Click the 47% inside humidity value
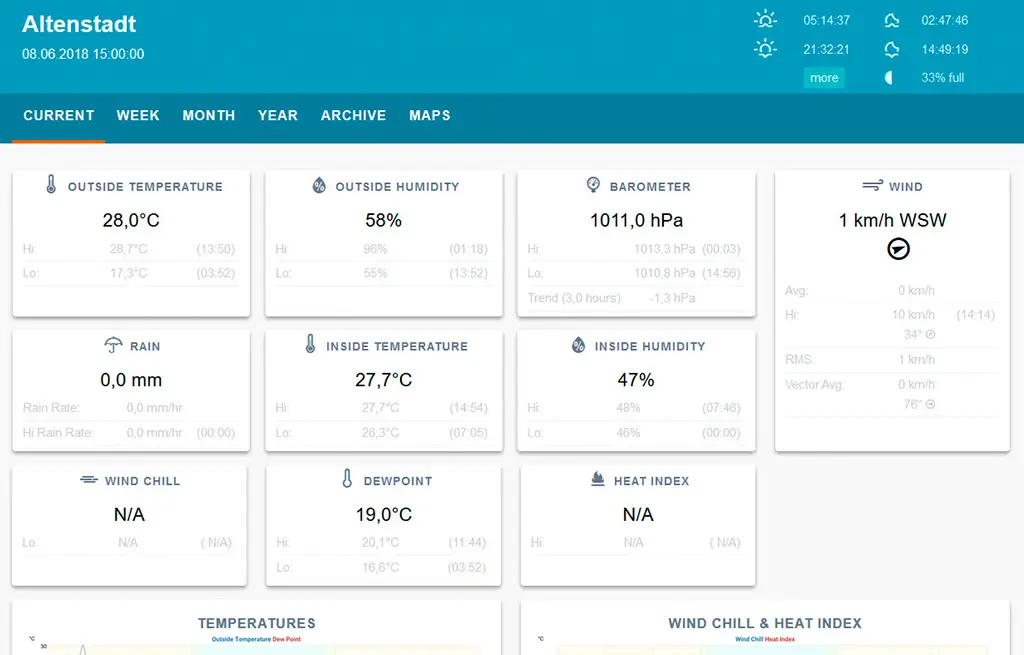 pyautogui.click(x=636, y=379)
